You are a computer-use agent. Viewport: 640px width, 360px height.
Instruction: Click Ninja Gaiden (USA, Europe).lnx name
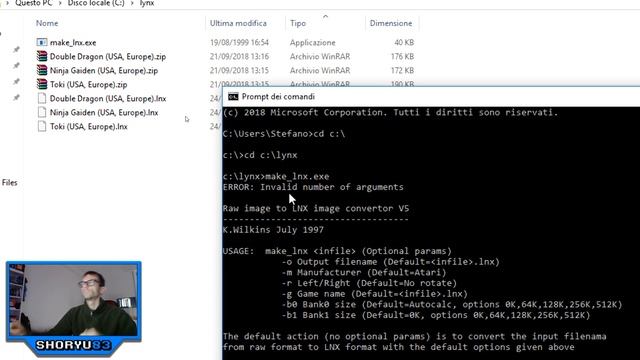[x=104, y=112]
